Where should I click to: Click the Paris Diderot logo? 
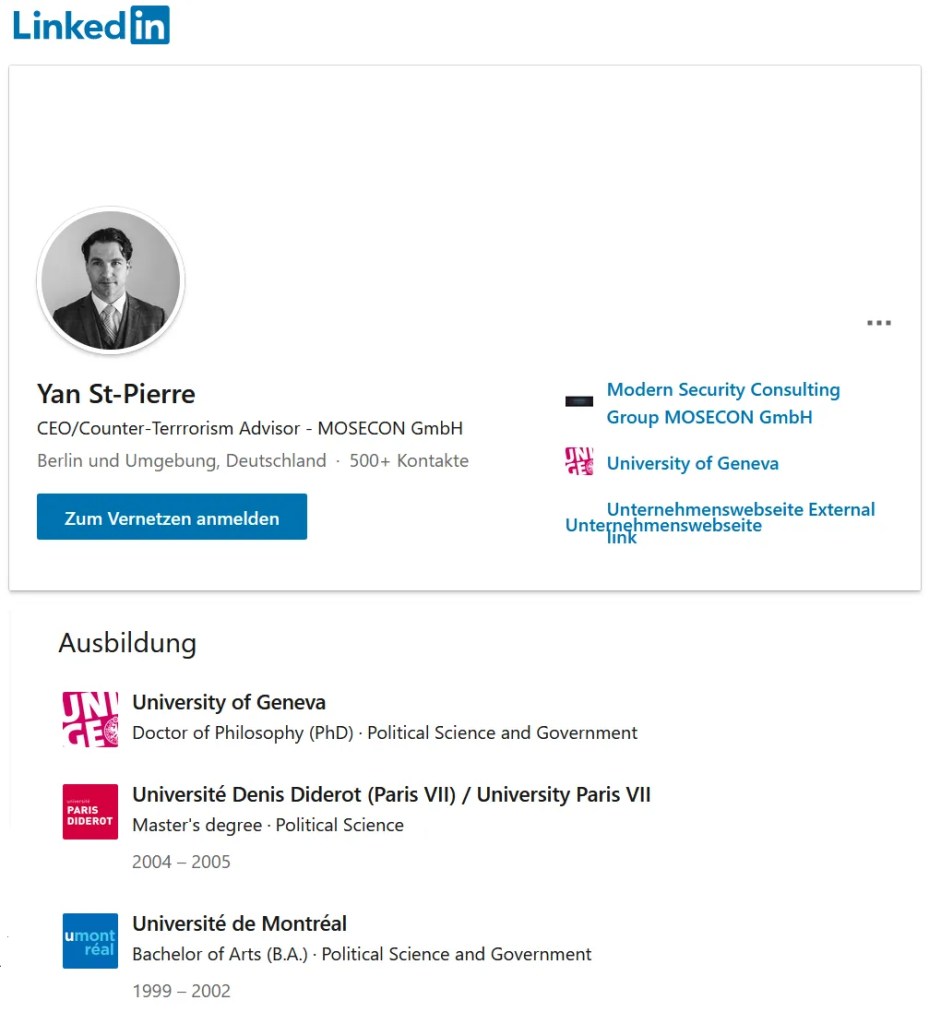coord(90,811)
